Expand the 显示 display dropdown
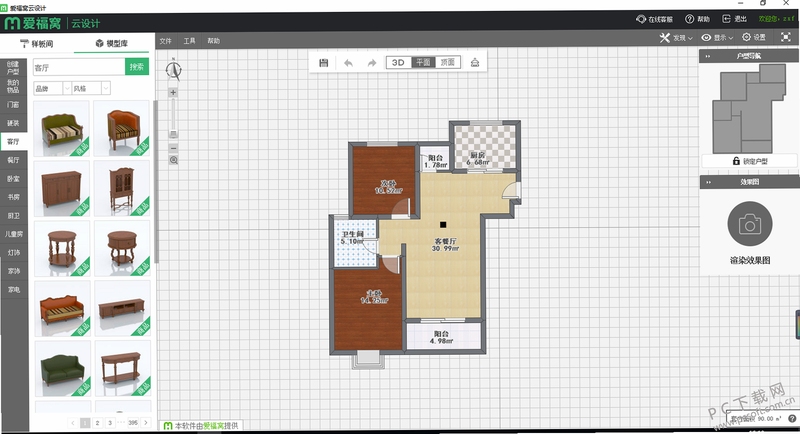Viewport: 800px width, 434px height. [717, 38]
